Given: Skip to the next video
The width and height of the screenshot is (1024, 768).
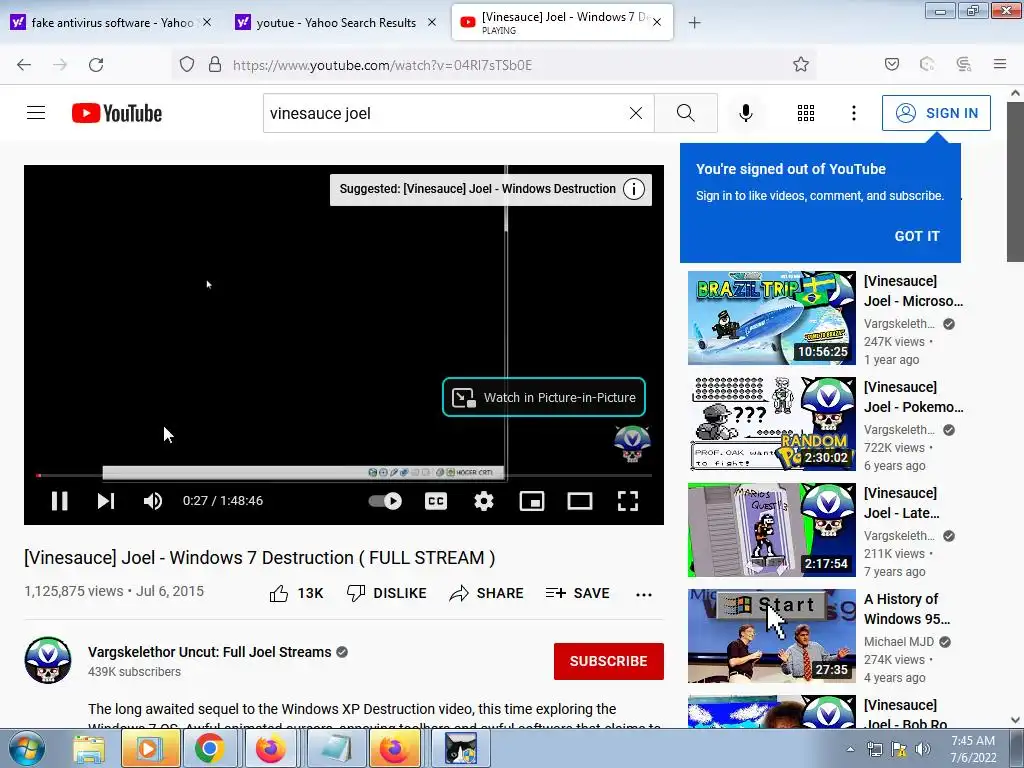Looking at the screenshot, I should (106, 501).
